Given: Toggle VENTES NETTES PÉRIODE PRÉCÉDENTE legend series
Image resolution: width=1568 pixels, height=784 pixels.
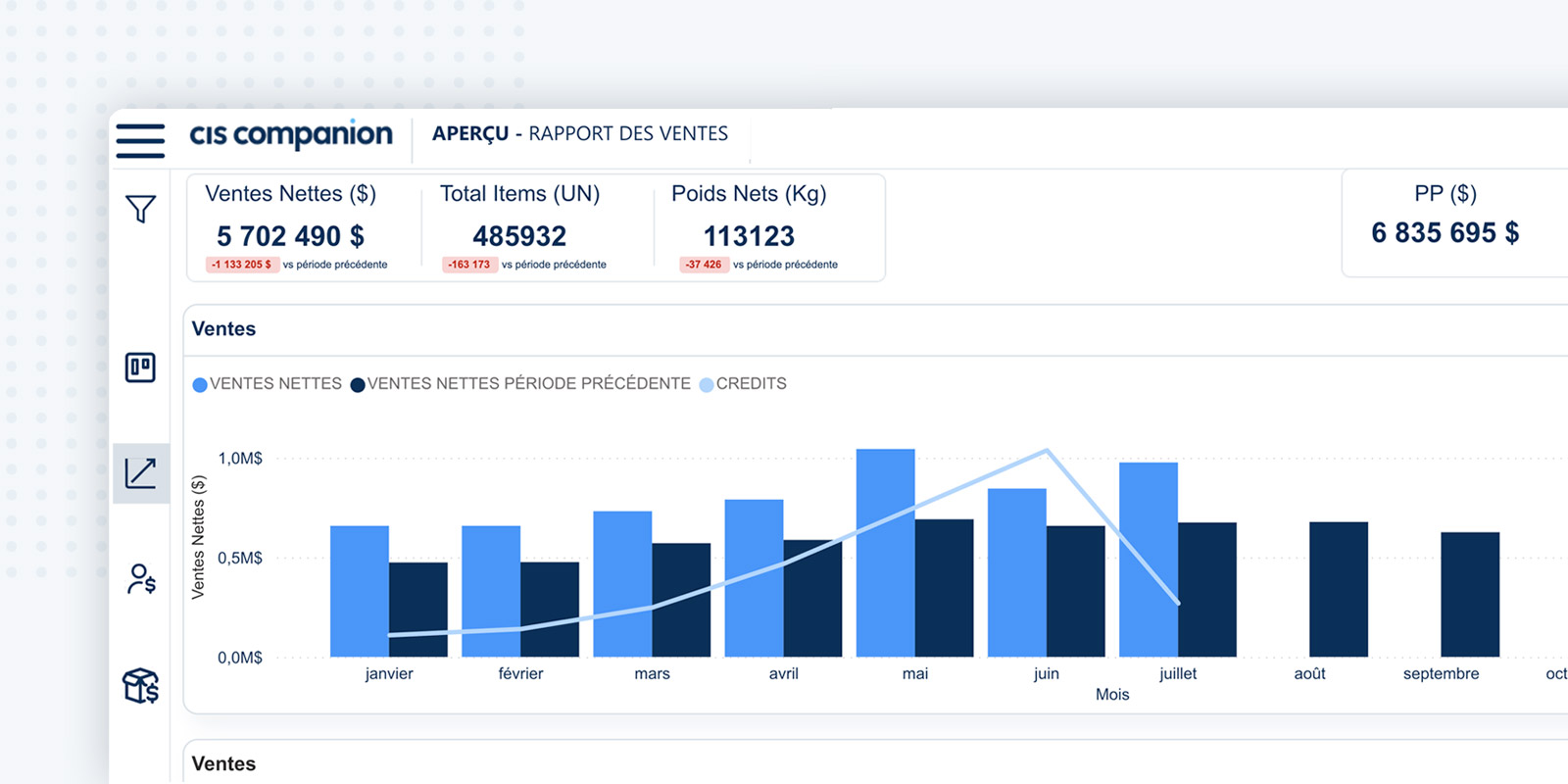Looking at the screenshot, I should click(528, 384).
